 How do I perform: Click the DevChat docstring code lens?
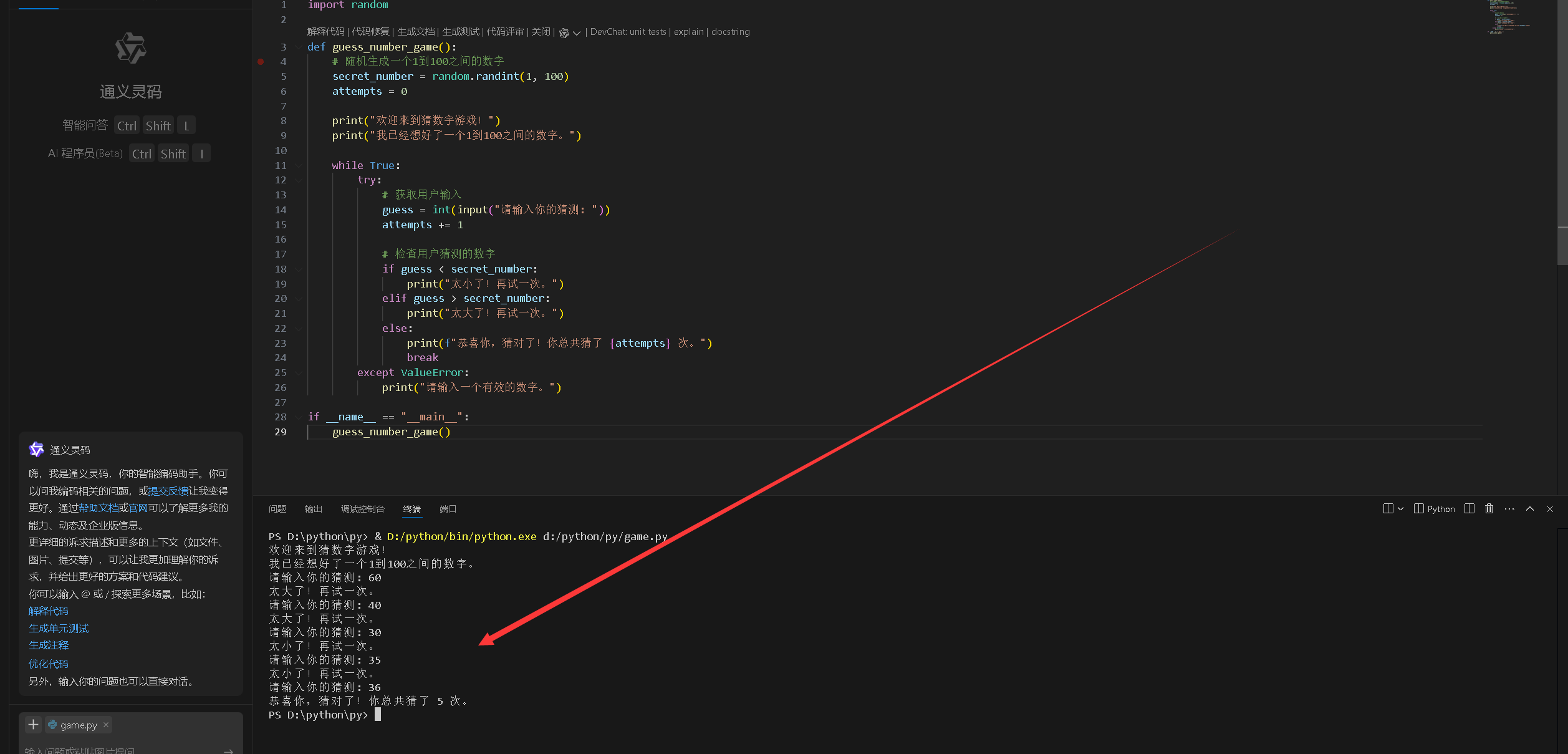[x=730, y=32]
